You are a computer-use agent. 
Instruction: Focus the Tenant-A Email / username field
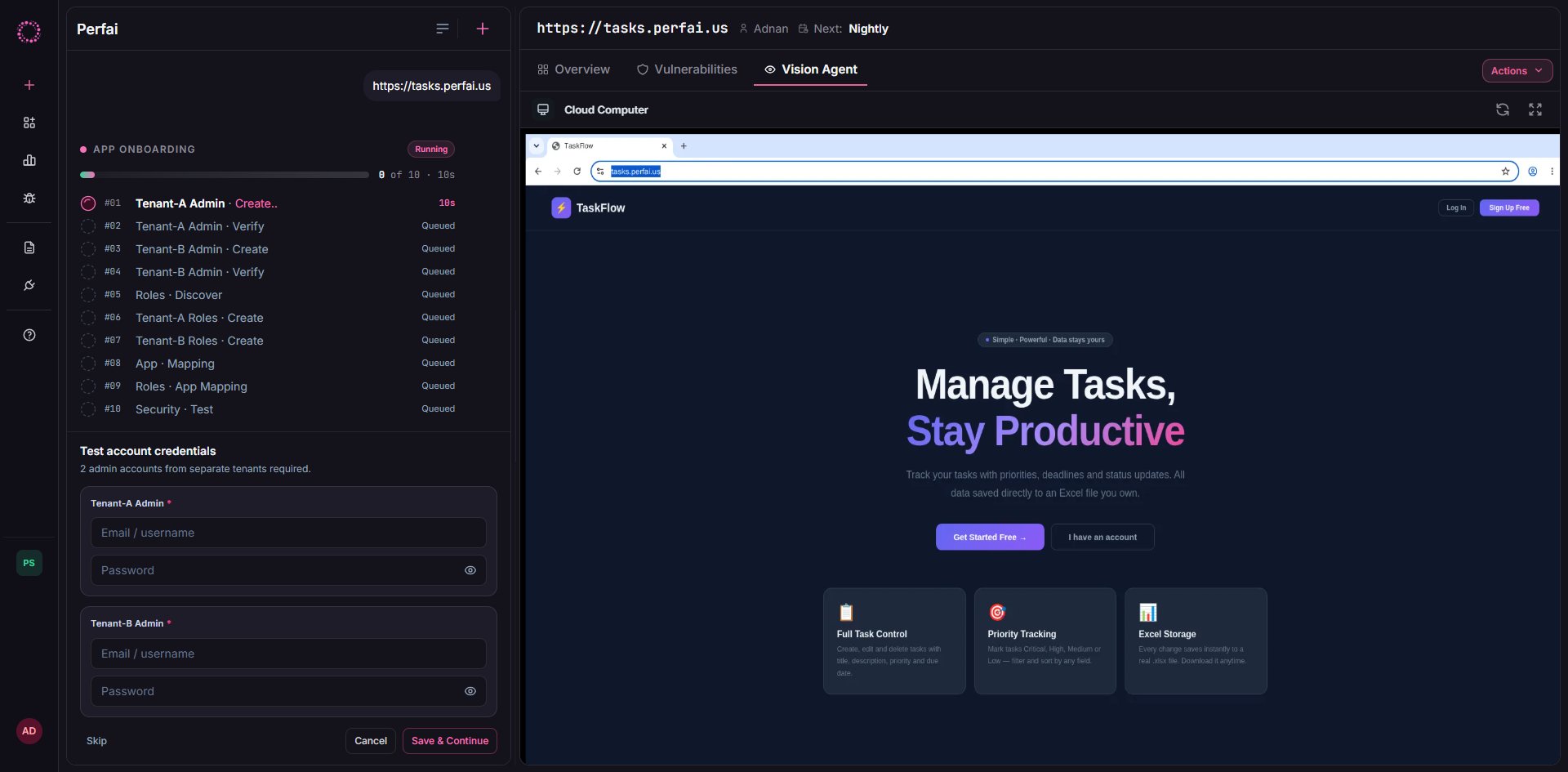pos(288,533)
